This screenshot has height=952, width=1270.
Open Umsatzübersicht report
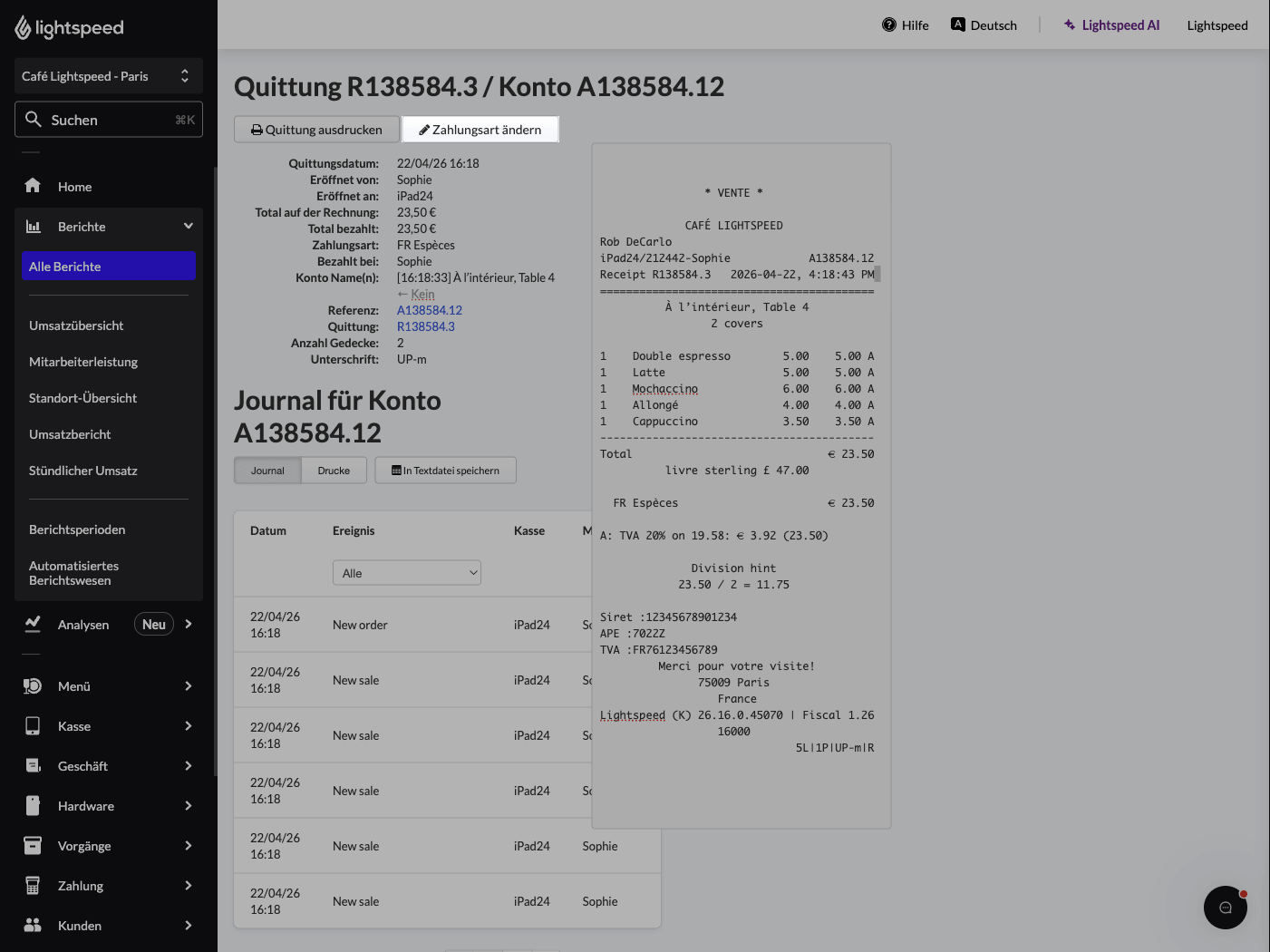(x=76, y=325)
